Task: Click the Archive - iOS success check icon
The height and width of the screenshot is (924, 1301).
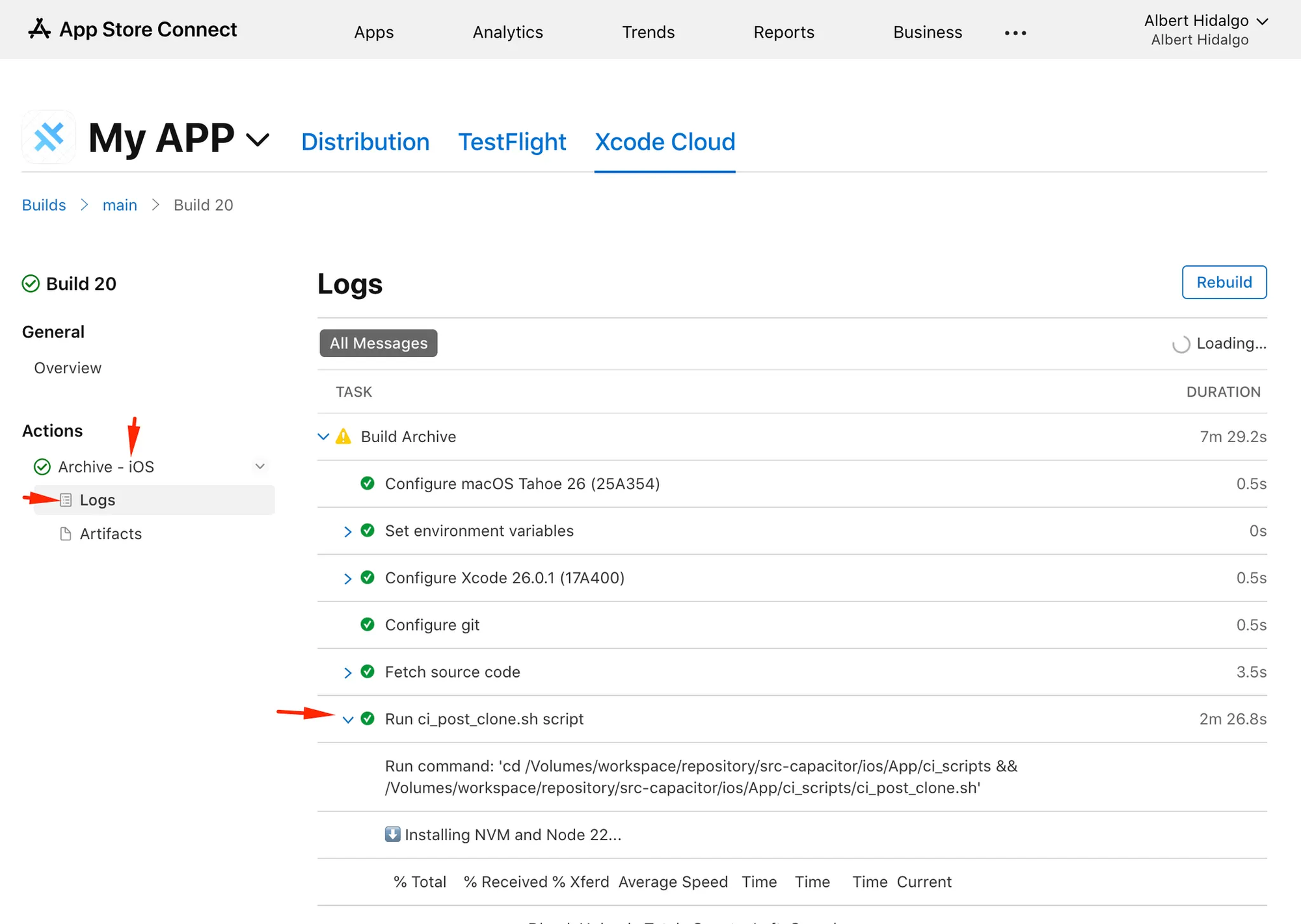Action: click(42, 467)
